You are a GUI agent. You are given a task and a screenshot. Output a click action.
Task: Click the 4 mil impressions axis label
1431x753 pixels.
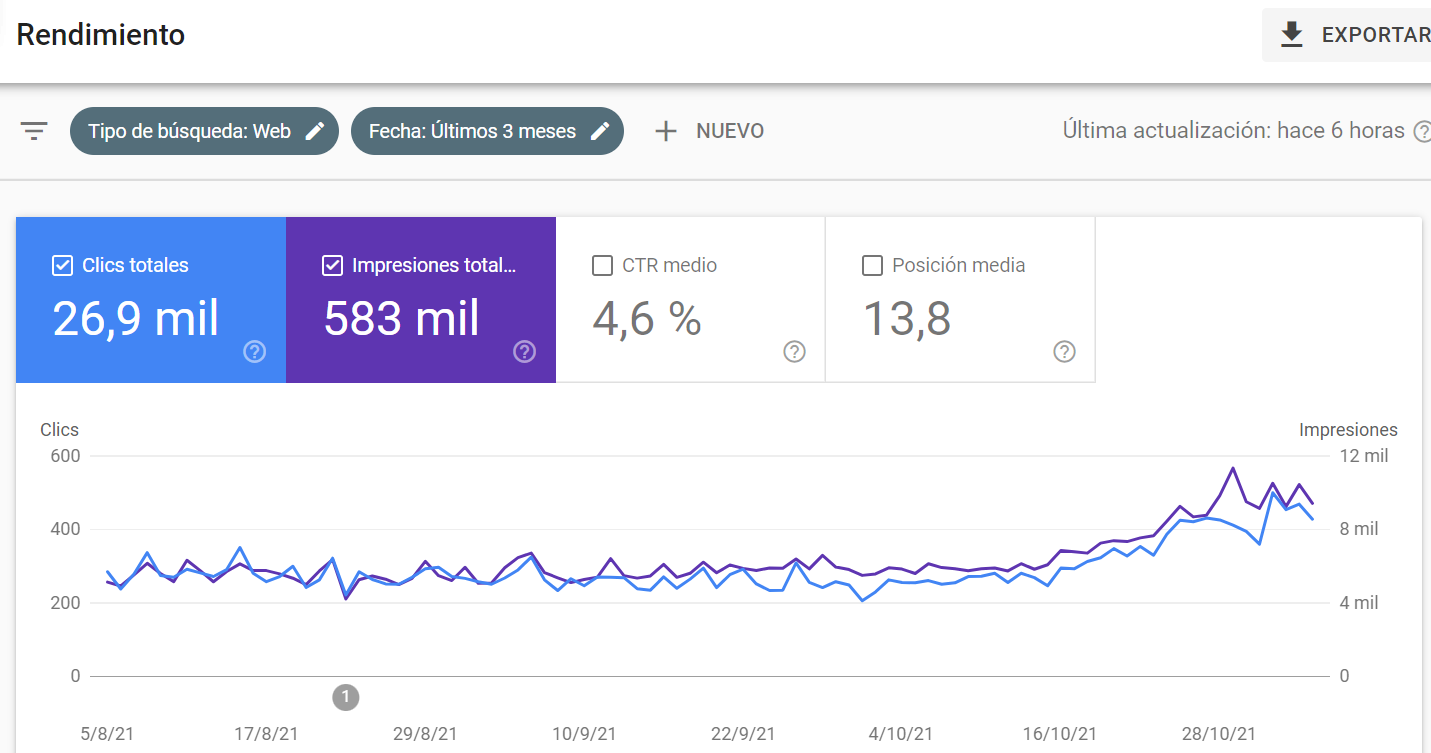1359,603
